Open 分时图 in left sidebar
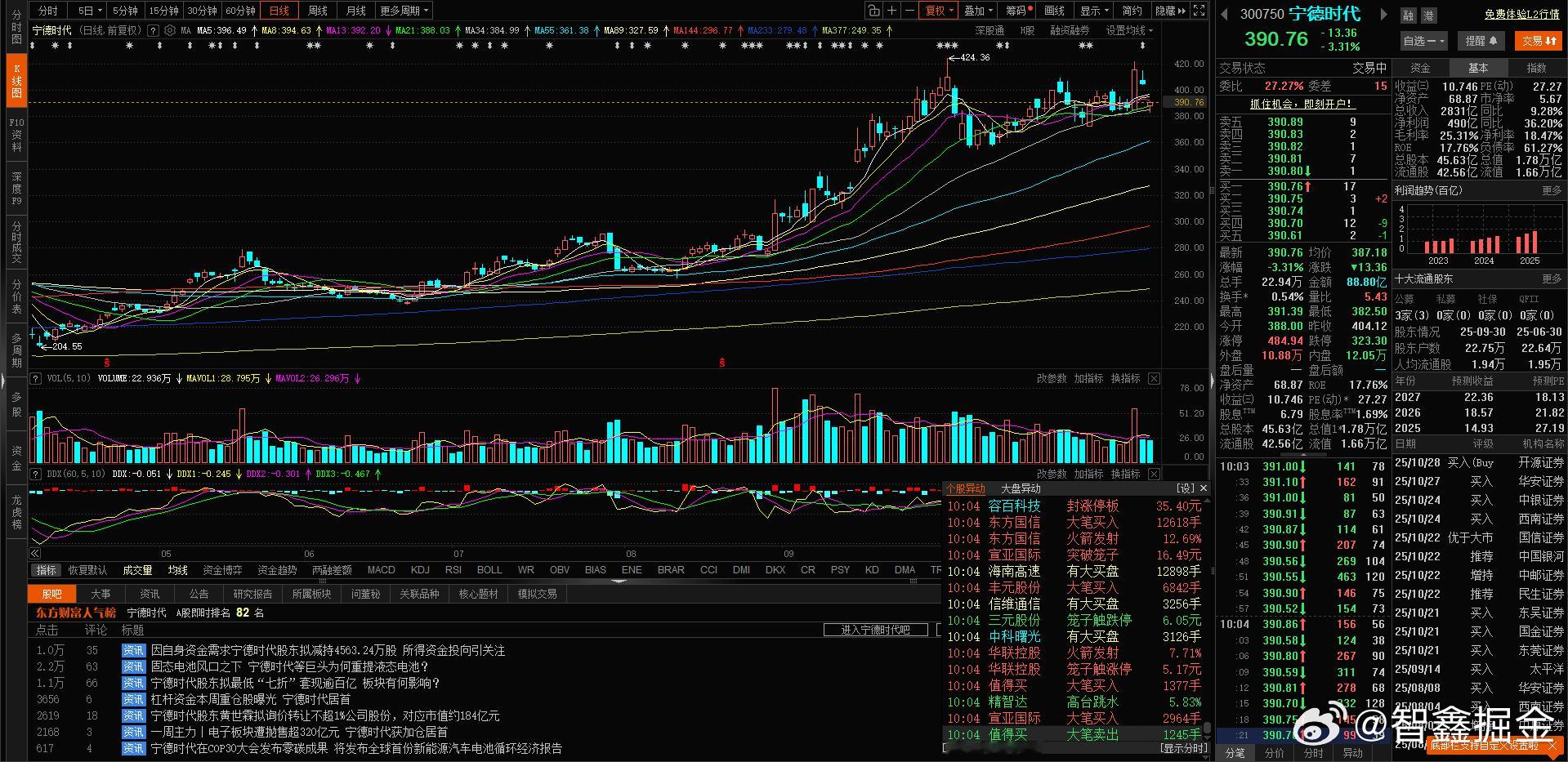The image size is (1568, 762). point(16,27)
